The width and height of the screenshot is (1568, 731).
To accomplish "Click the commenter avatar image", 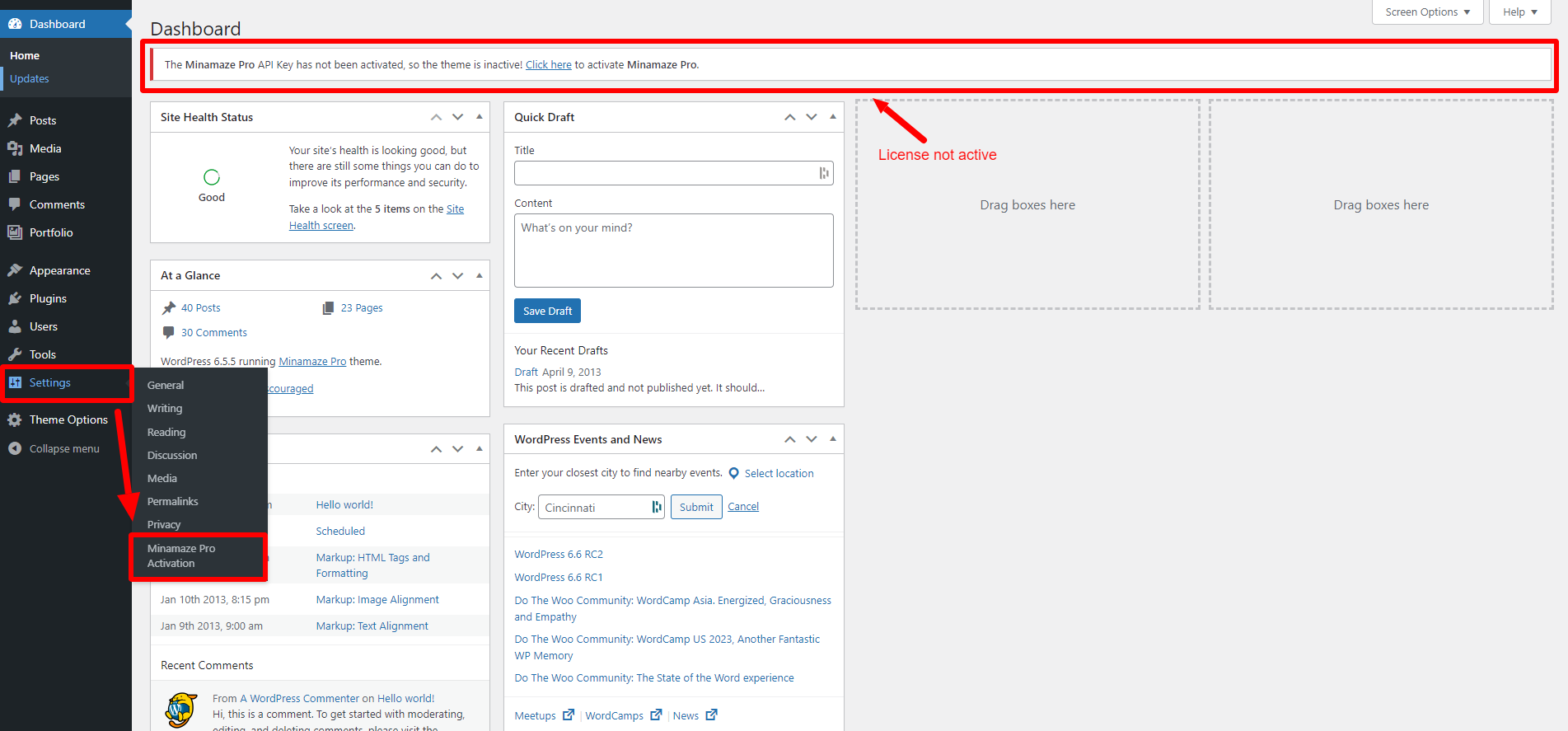I will coord(181,710).
